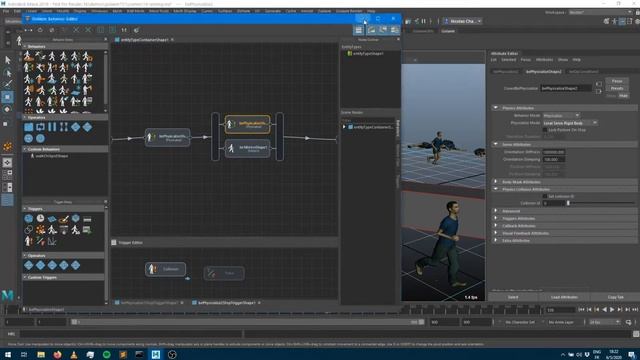Add the Loop operator icon in behavior Operators
The width and height of the screenshot is (640, 360).
(x=40, y=127)
